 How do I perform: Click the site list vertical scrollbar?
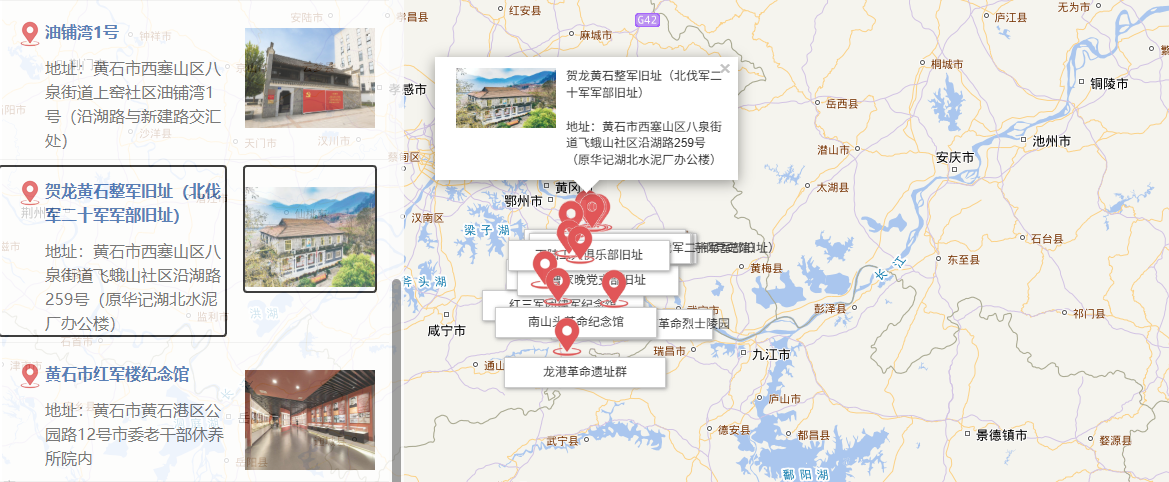[397, 380]
